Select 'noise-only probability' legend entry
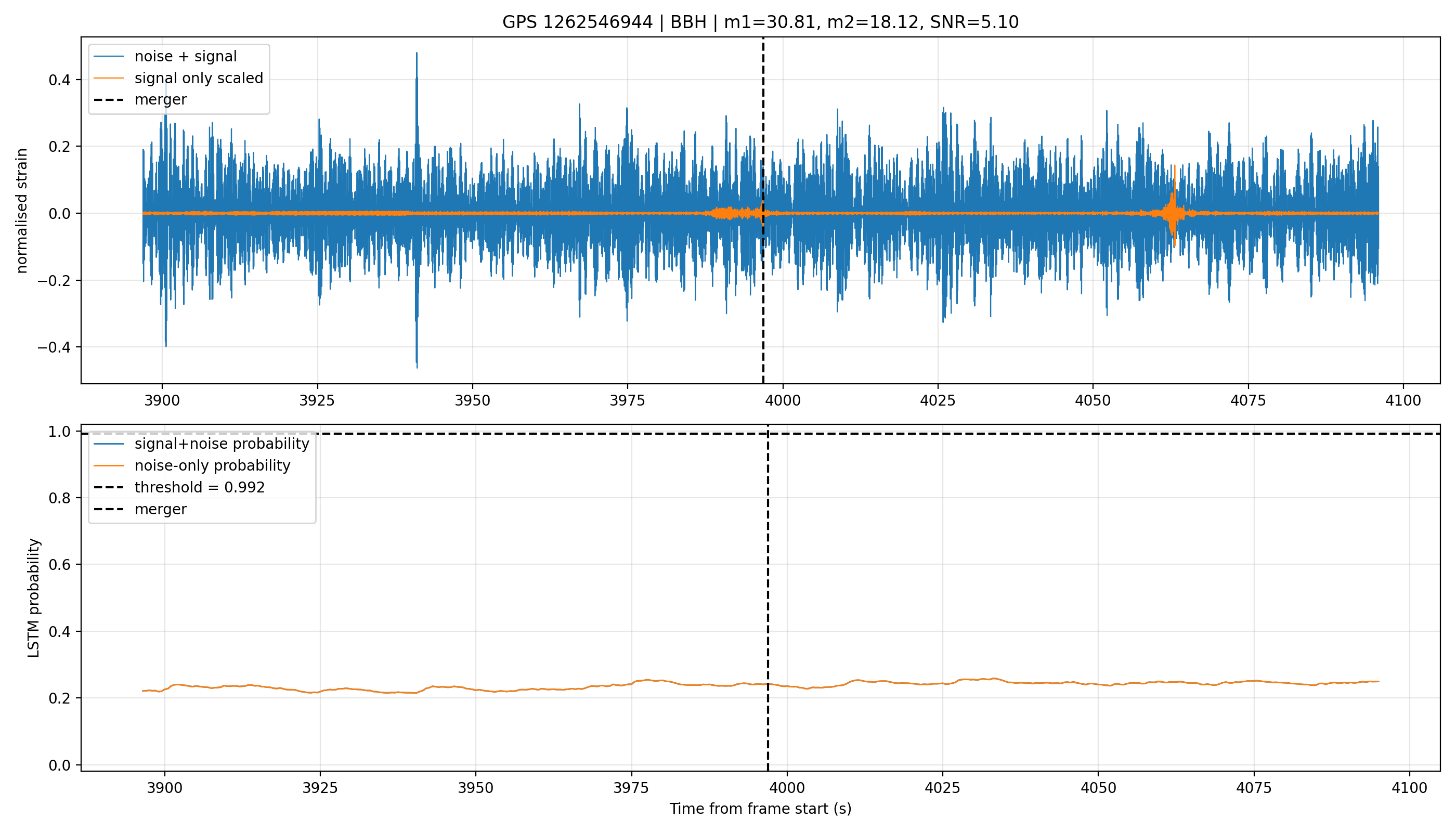 [x=213, y=466]
